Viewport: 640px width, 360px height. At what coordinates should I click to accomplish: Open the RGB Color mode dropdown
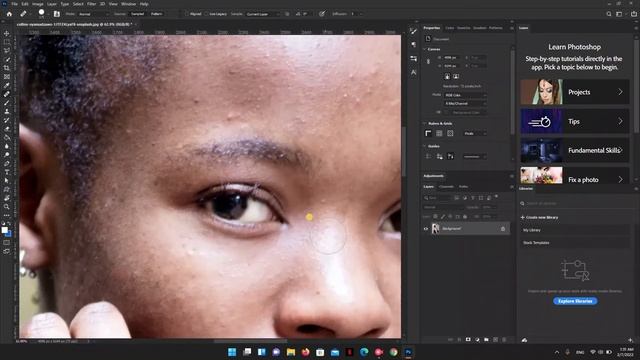pos(465,95)
